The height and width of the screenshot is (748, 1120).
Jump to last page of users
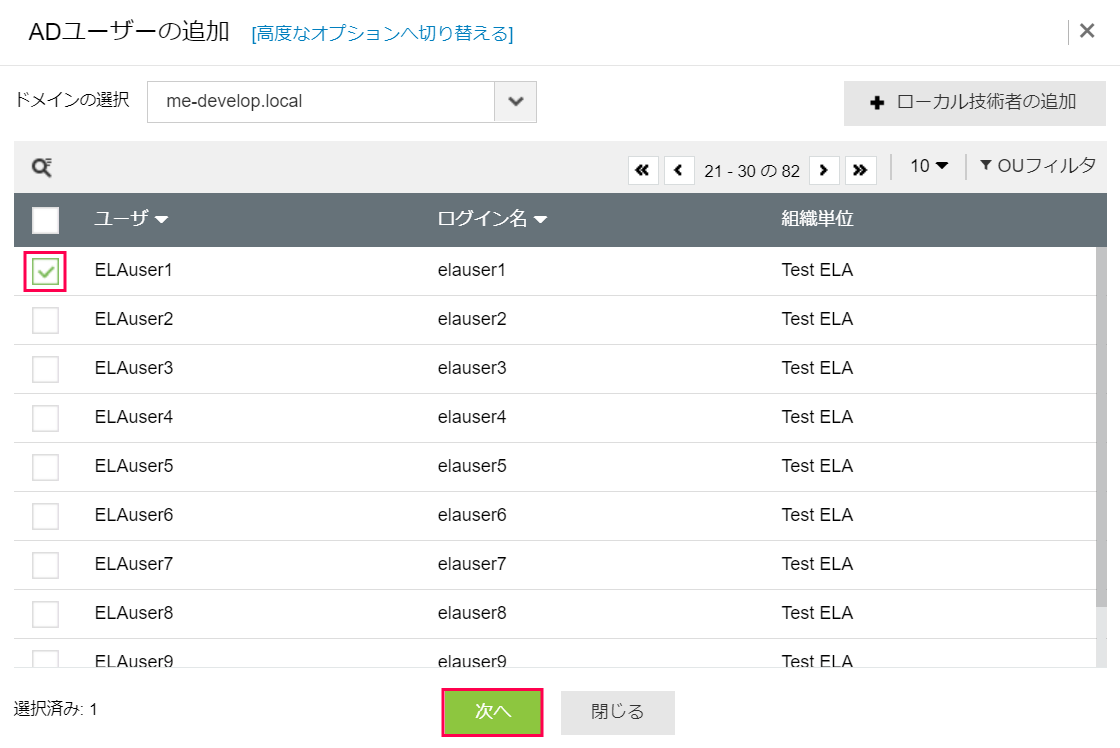[860, 170]
